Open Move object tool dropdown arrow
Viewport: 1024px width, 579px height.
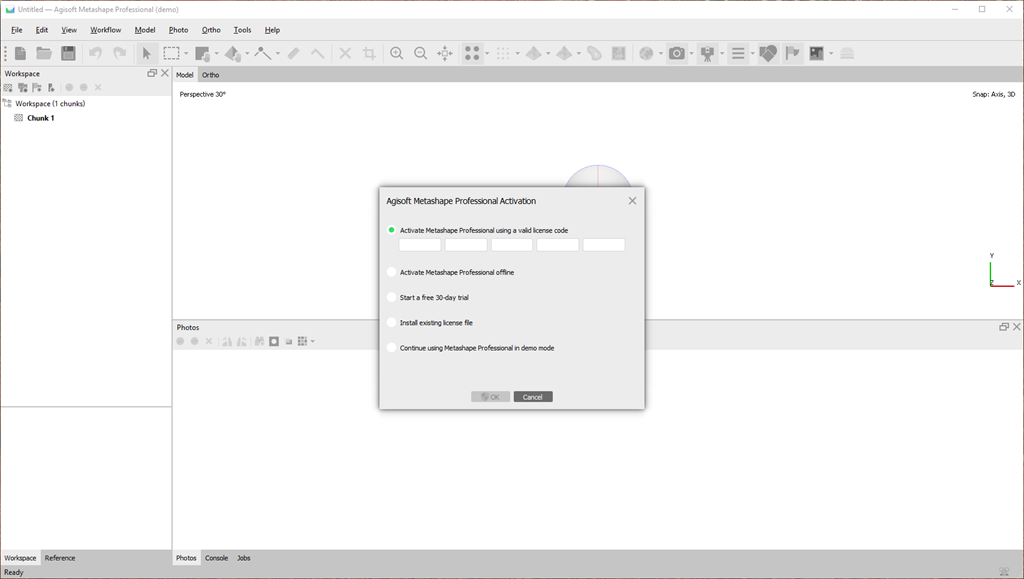coord(247,54)
